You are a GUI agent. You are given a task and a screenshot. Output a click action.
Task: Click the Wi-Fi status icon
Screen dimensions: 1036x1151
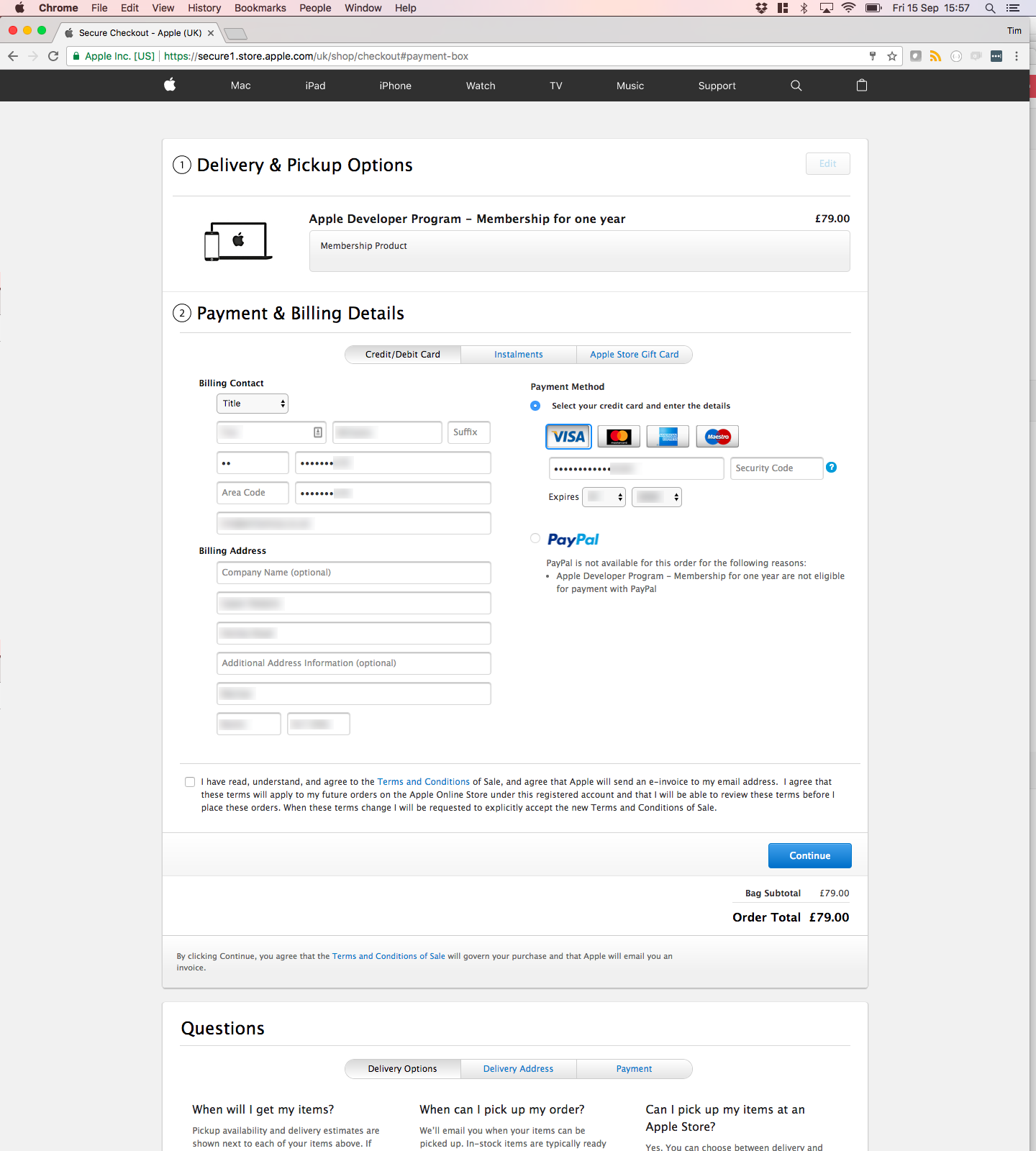pos(848,8)
